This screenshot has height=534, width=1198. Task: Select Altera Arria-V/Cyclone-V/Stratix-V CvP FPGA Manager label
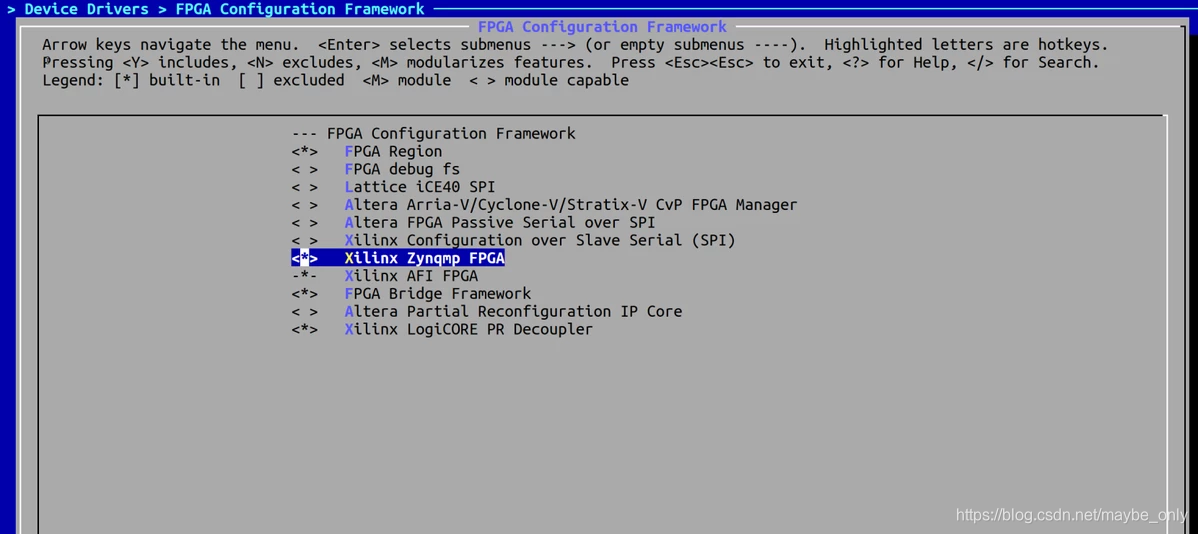[571, 205]
